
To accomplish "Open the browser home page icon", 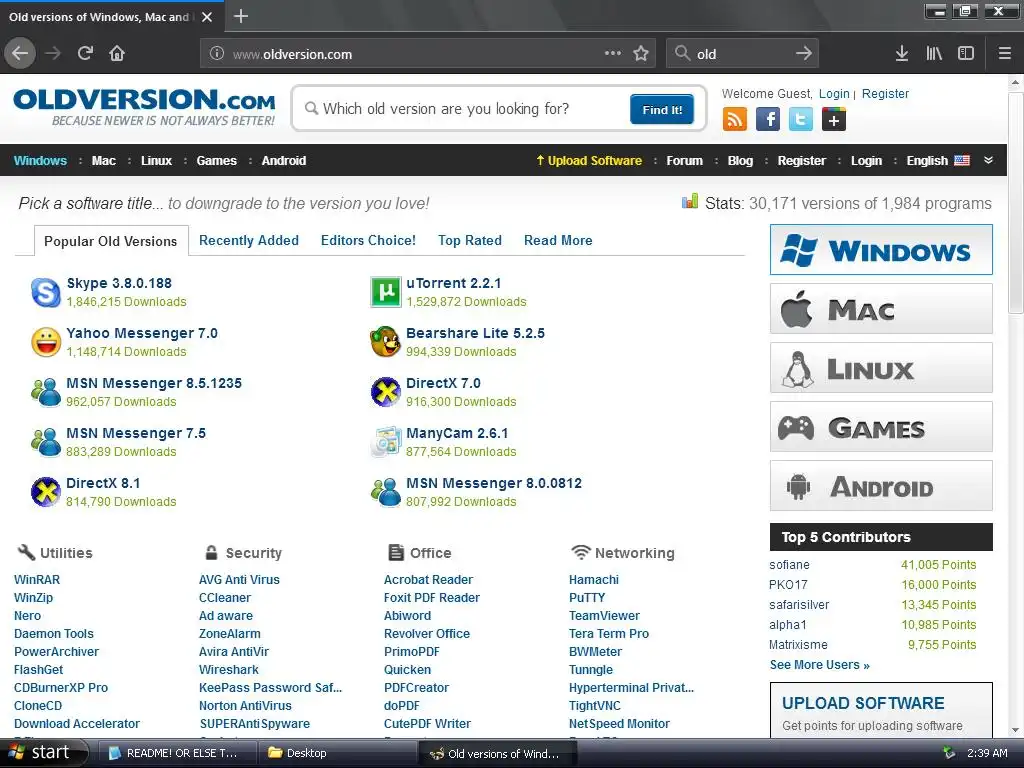I will click(117, 53).
